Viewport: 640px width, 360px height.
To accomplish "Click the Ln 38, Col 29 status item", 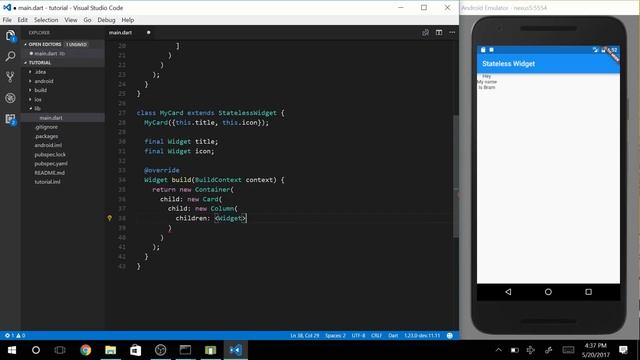I will click(x=304, y=336).
